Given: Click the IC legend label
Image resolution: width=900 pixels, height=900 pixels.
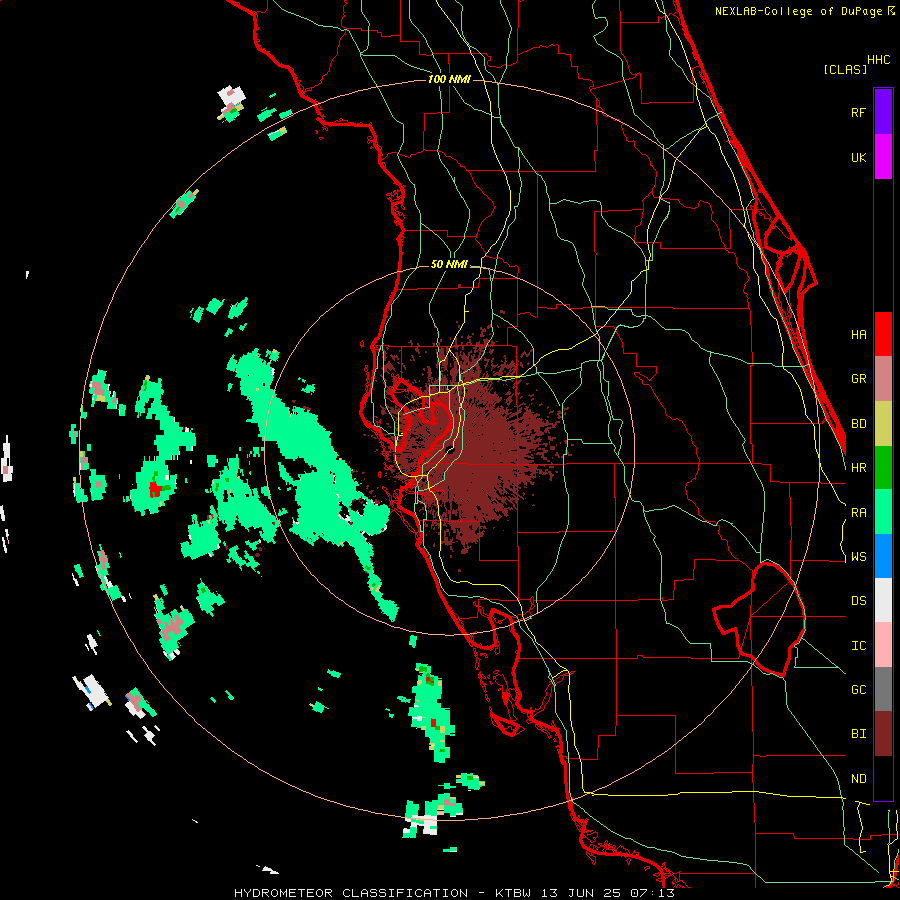Looking at the screenshot, I should tap(859, 646).
